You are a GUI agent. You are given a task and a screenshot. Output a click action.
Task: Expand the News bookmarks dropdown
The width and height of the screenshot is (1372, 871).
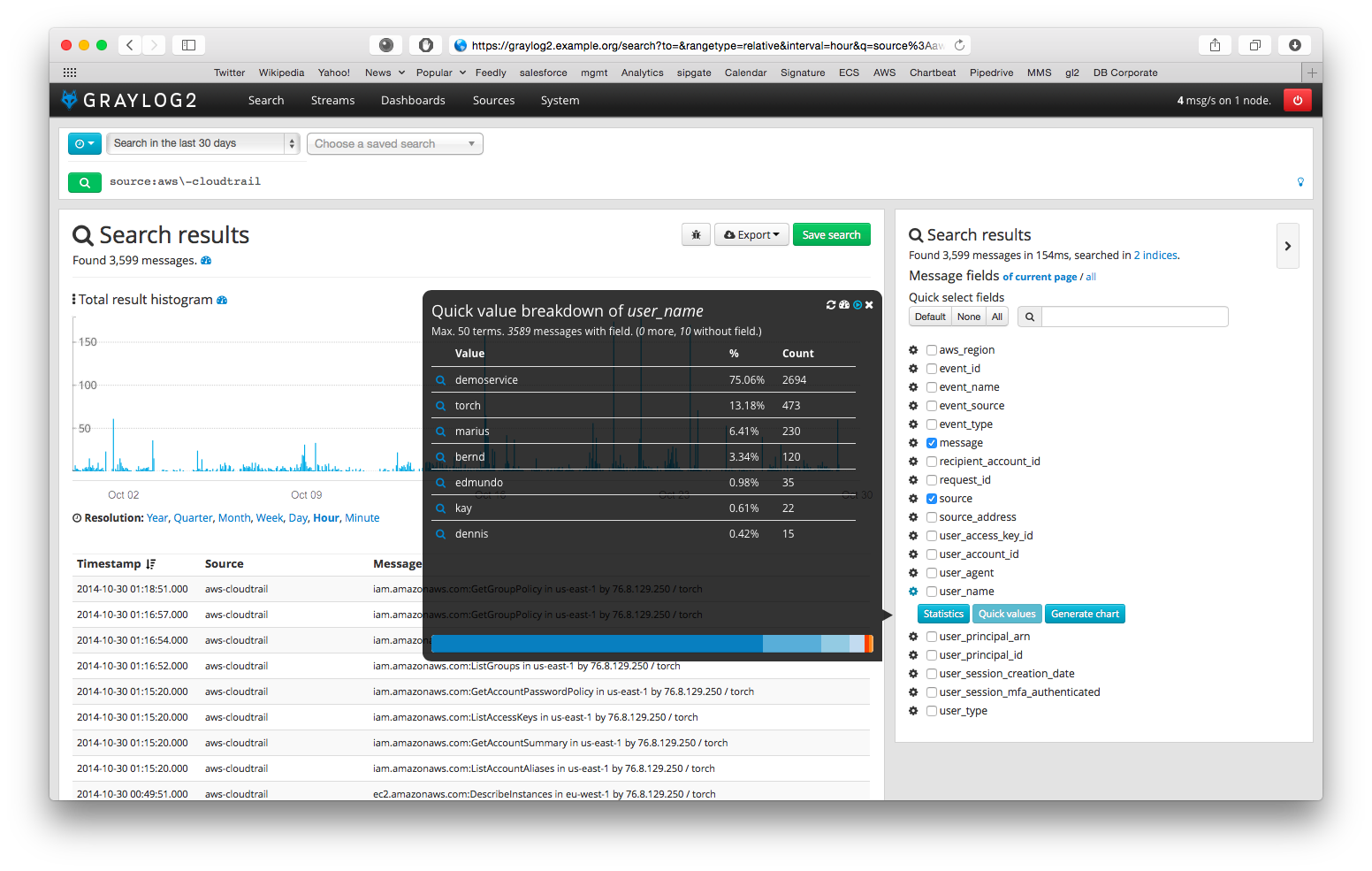tap(385, 73)
